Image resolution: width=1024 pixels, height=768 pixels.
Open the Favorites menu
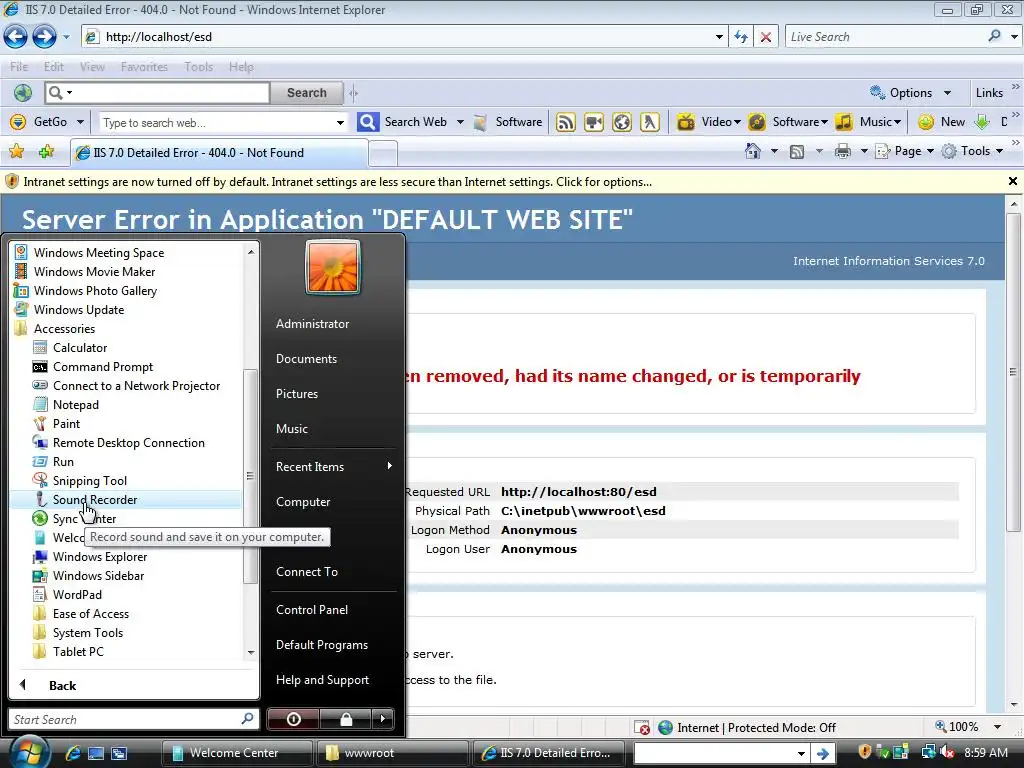pos(144,67)
